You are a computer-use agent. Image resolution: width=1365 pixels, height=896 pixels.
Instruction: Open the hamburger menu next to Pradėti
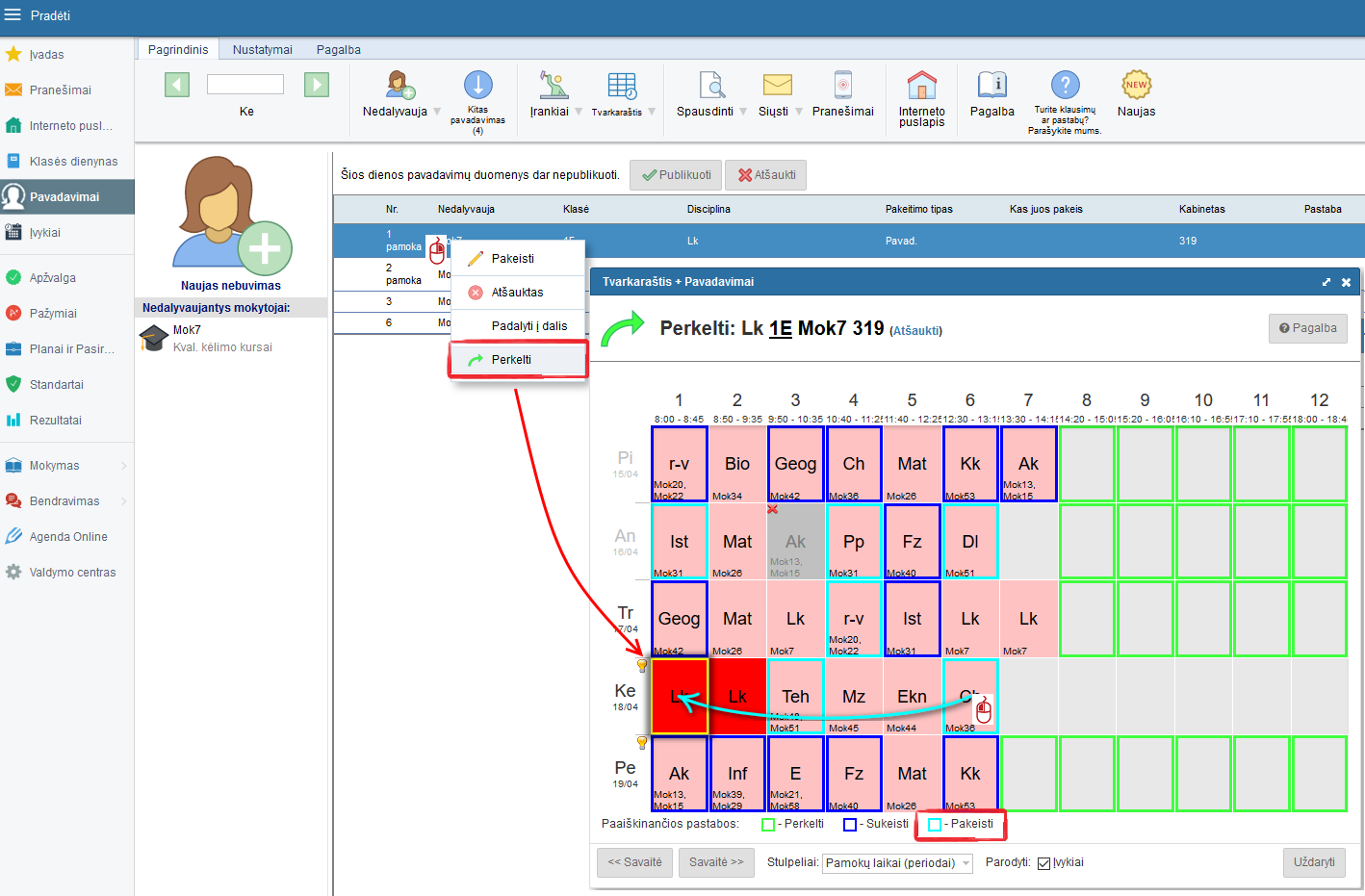pyautogui.click(x=13, y=15)
